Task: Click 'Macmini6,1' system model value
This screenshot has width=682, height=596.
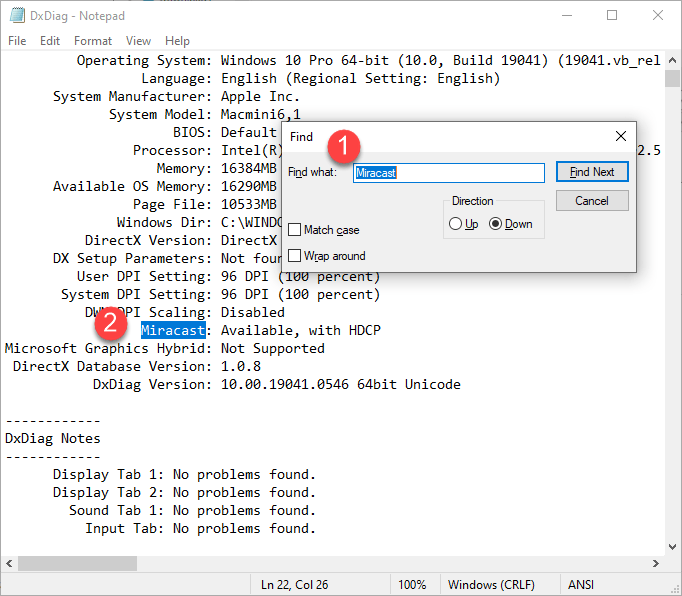Action: (x=261, y=114)
